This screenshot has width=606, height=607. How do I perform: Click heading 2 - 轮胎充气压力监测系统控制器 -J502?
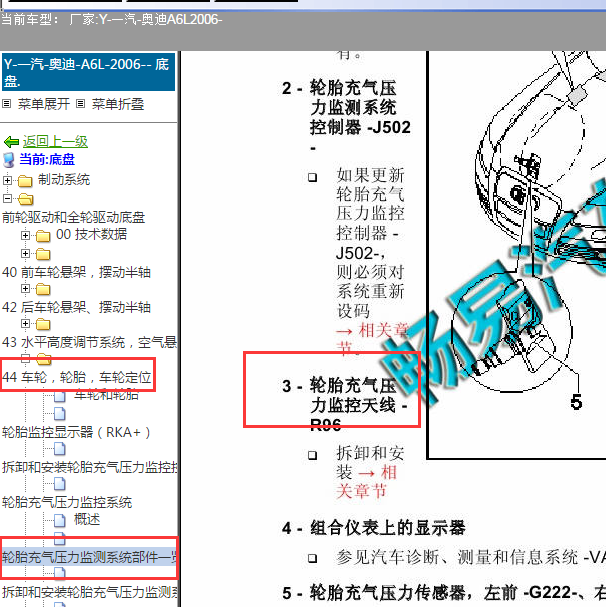pos(347,117)
